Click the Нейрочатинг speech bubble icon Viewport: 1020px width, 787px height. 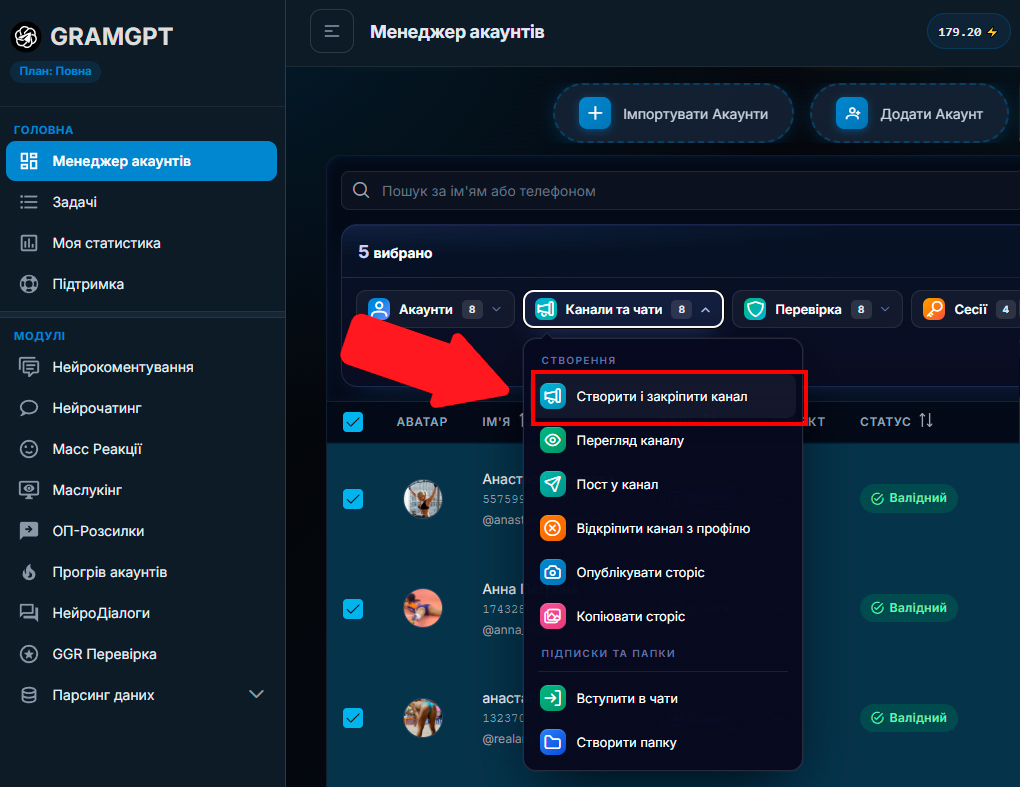[x=29, y=408]
